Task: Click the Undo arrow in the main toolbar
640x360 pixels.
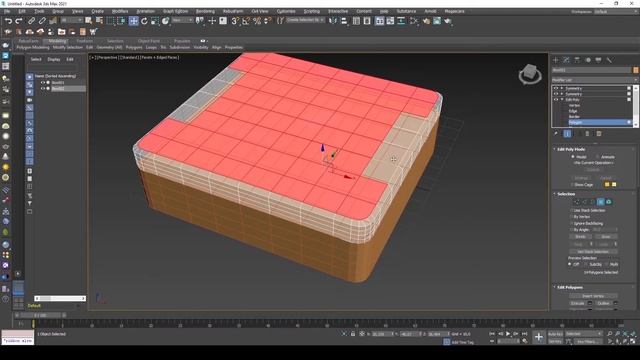Action: [x=8, y=21]
